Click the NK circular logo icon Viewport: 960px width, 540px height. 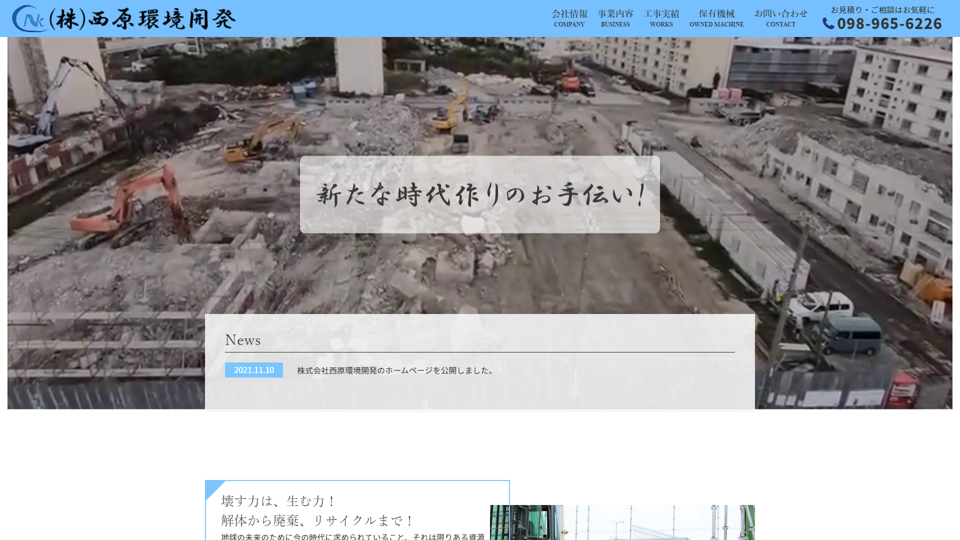[28, 18]
